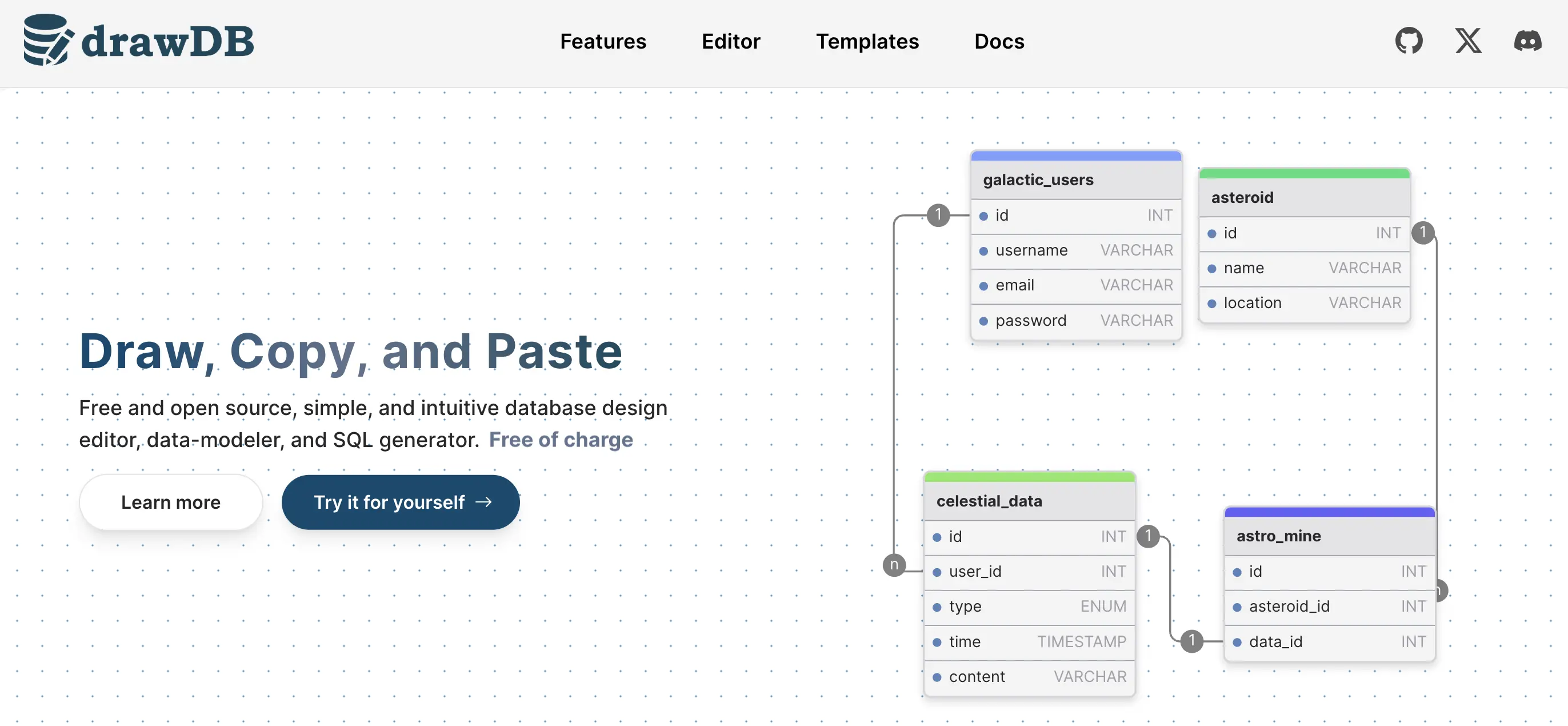This screenshot has width=1568, height=726.
Task: Click the '1' cardinality marker beside galactic_users id
Action: [938, 214]
